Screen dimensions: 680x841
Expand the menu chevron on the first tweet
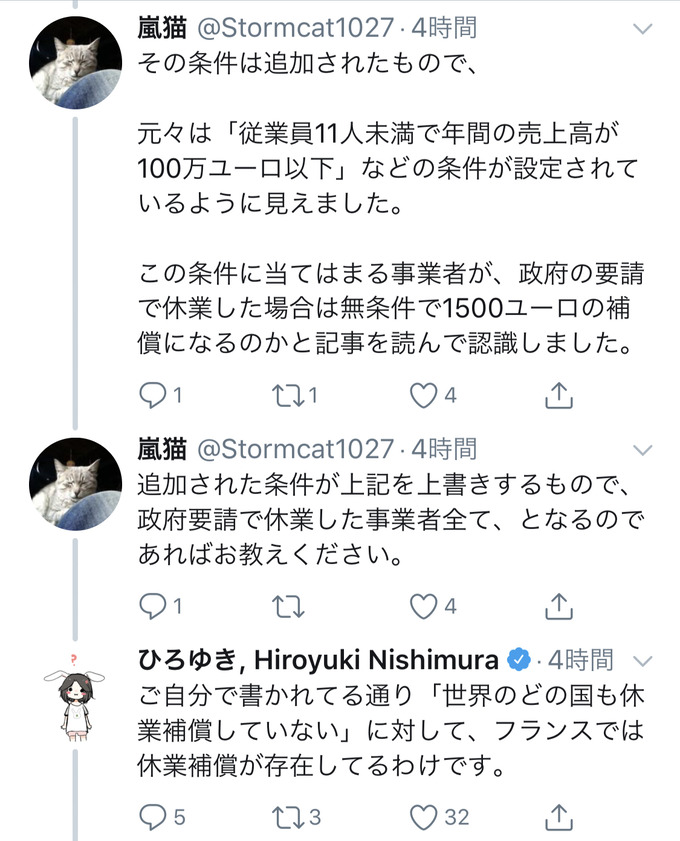click(x=641, y=29)
